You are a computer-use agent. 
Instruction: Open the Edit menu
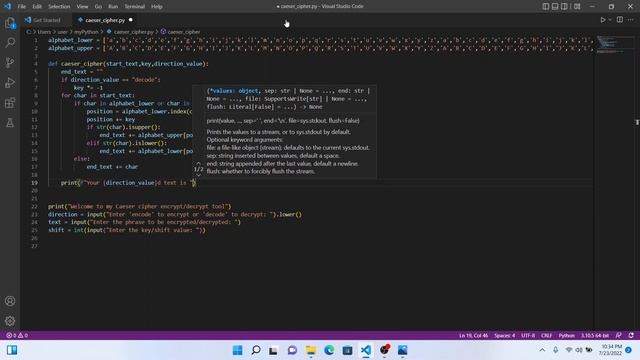(37, 7)
